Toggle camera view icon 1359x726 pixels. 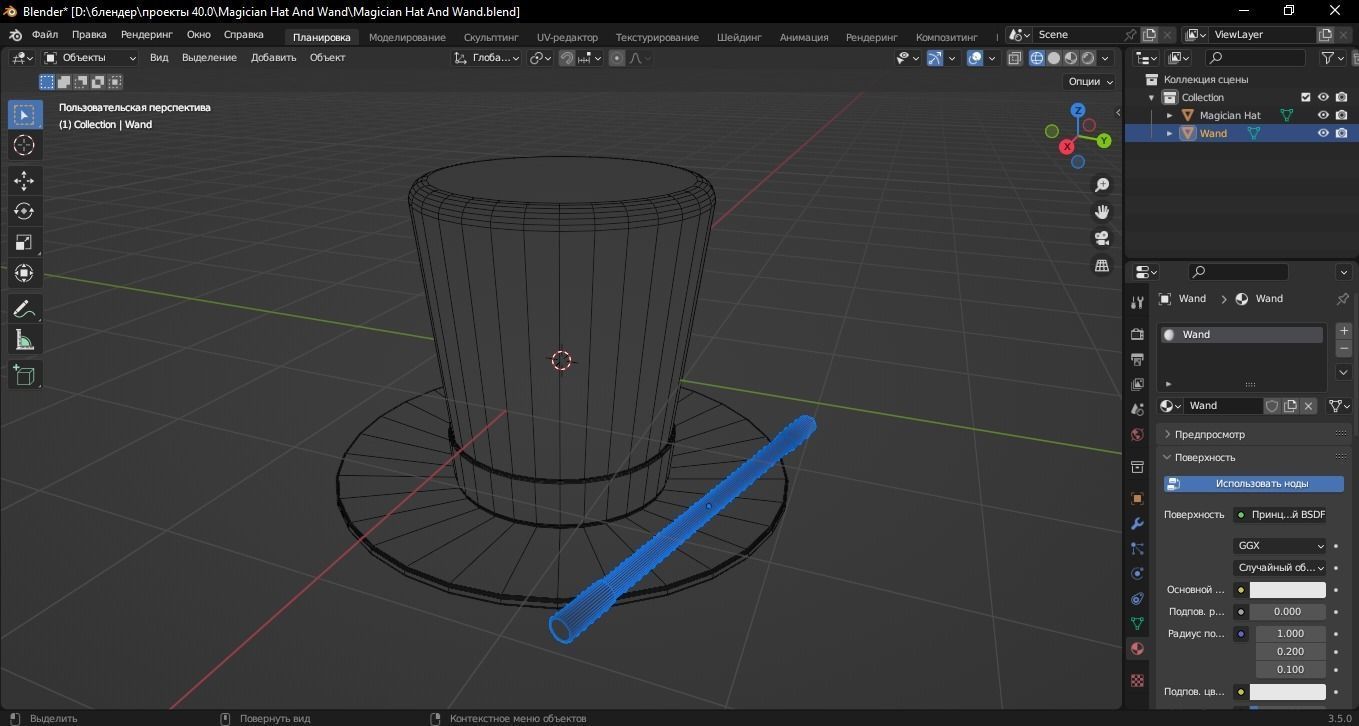point(1102,238)
